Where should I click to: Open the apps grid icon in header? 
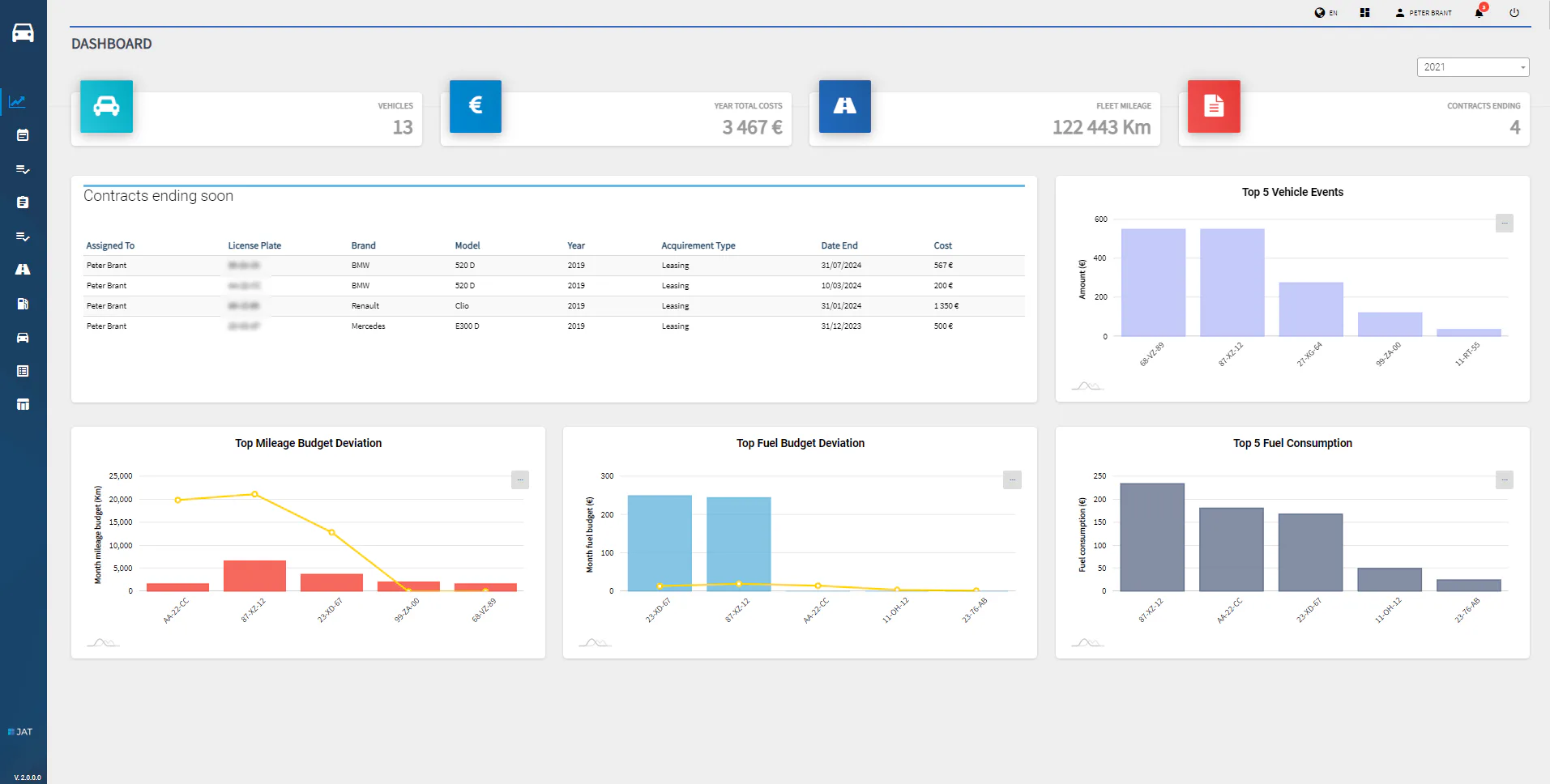[1365, 12]
